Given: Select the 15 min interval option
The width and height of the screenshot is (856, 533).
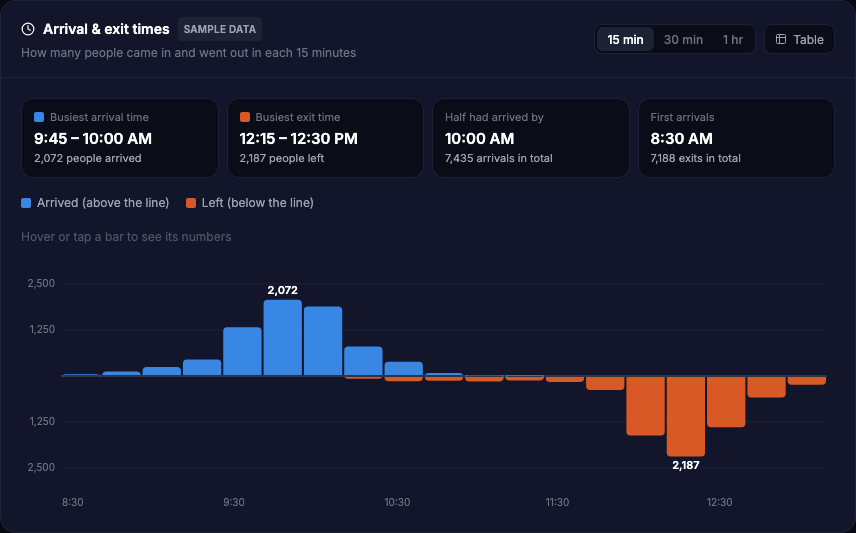Looking at the screenshot, I should (625, 39).
